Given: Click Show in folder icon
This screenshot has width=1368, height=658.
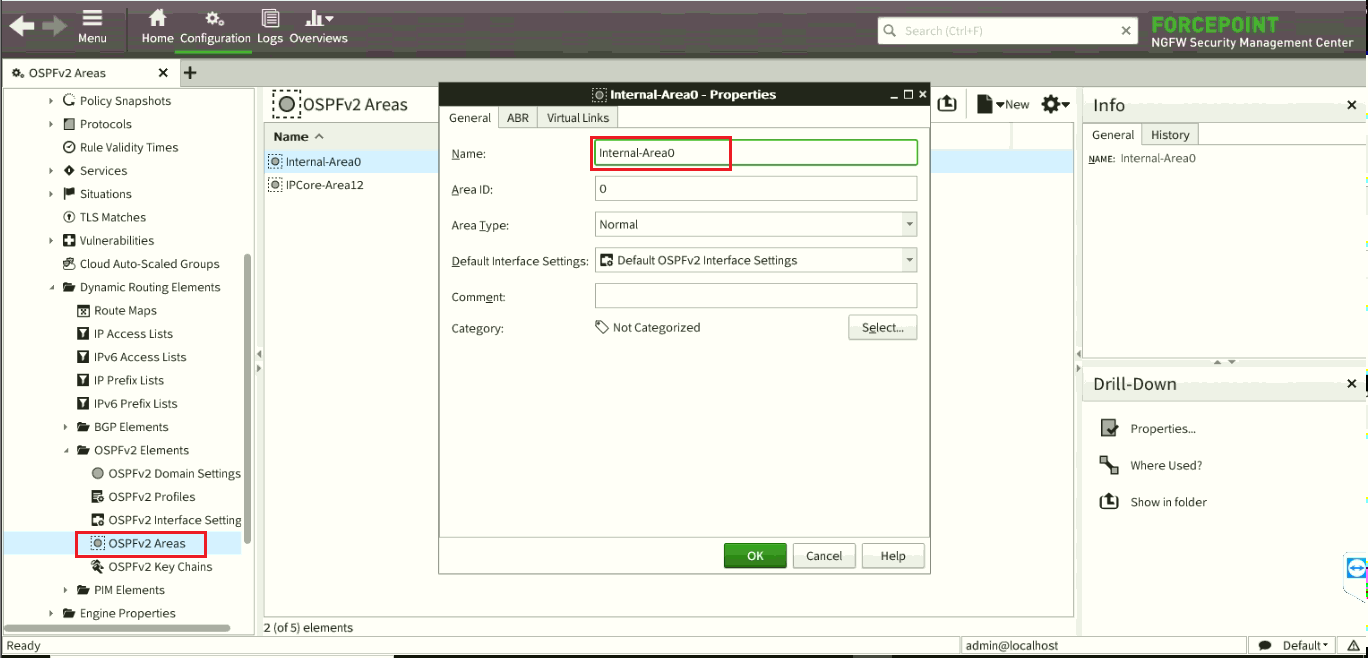Looking at the screenshot, I should (x=1109, y=502).
